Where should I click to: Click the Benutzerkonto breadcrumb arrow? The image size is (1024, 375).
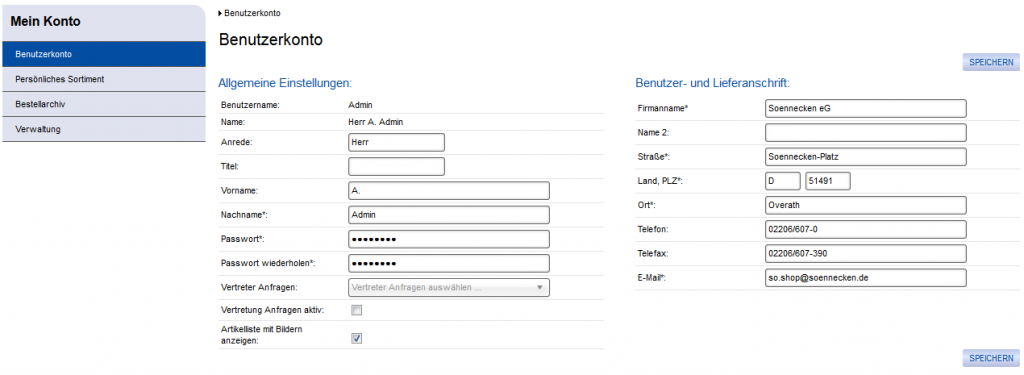pos(221,13)
